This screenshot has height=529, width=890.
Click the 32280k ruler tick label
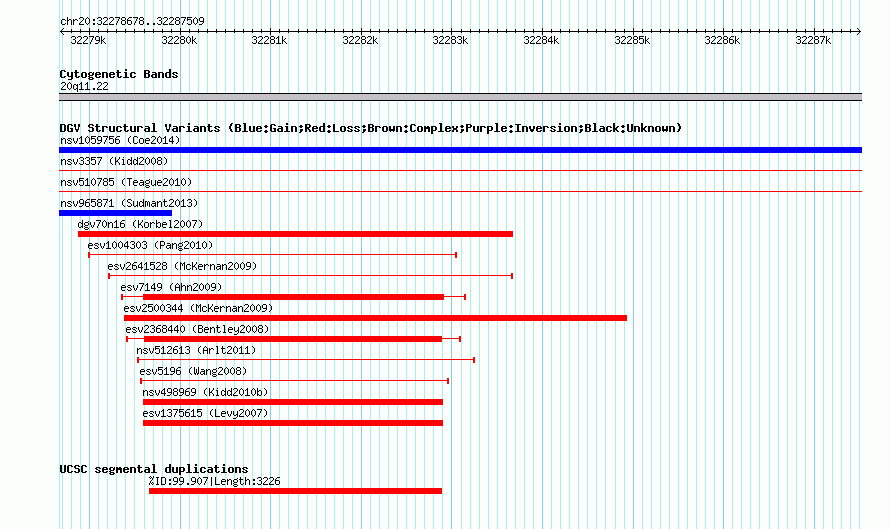[x=179, y=40]
